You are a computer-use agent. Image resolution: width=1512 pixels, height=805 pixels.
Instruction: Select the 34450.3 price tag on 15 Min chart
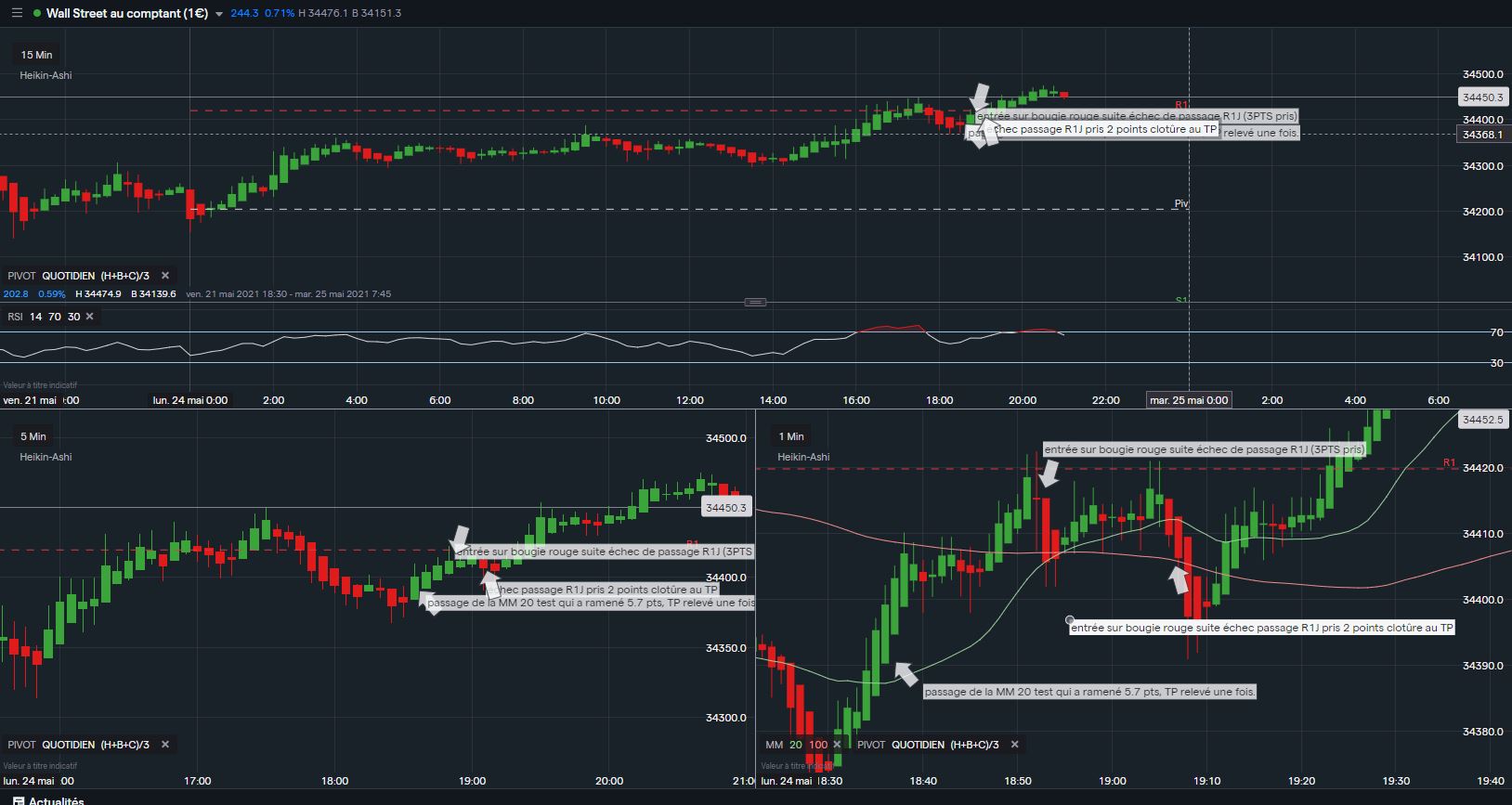(x=1482, y=97)
